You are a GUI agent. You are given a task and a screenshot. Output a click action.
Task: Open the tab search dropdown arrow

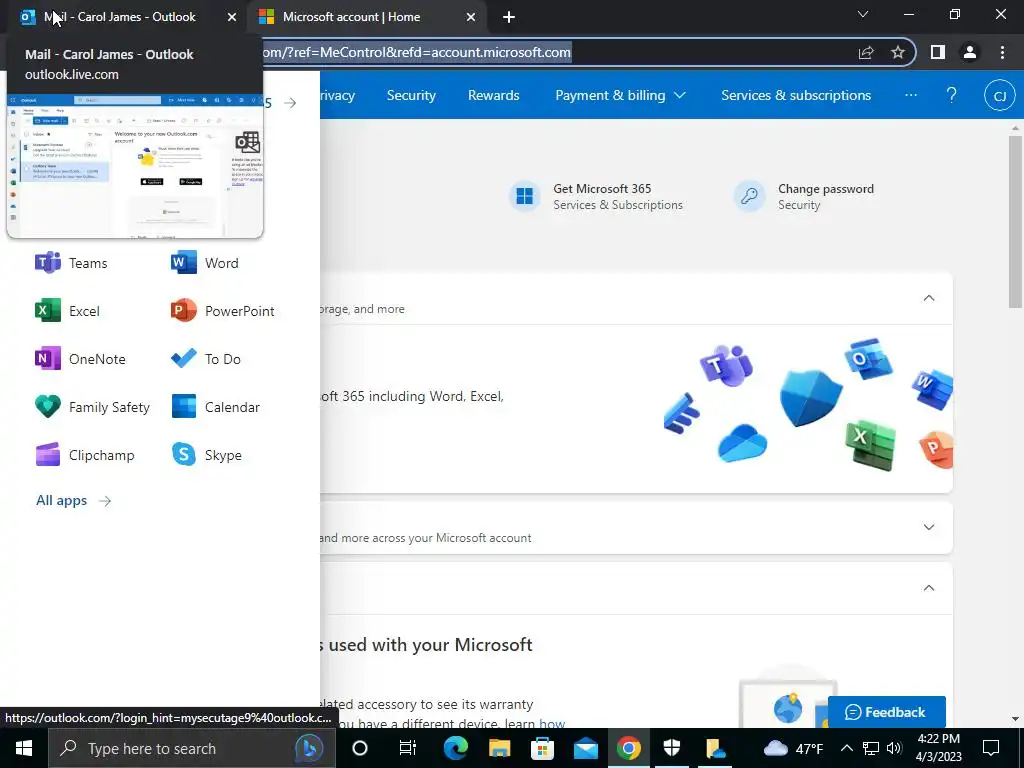863,14
